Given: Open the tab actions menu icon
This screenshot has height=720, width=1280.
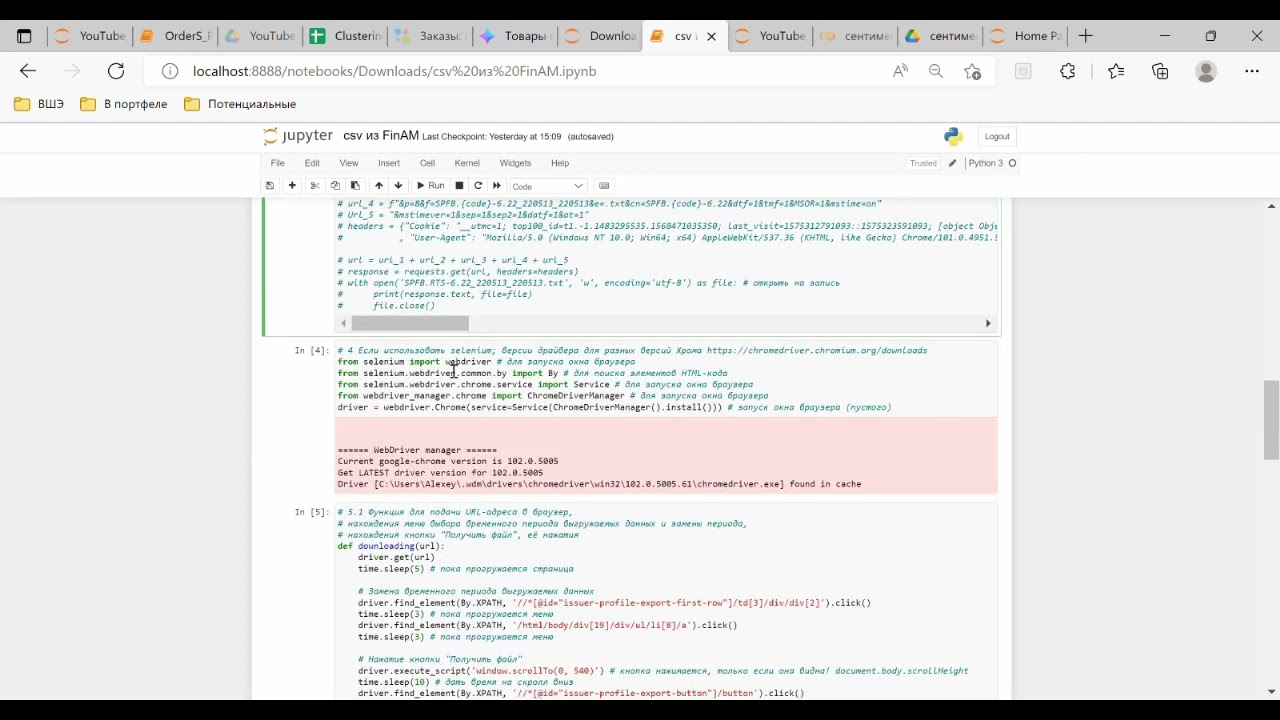Looking at the screenshot, I should coord(25,36).
